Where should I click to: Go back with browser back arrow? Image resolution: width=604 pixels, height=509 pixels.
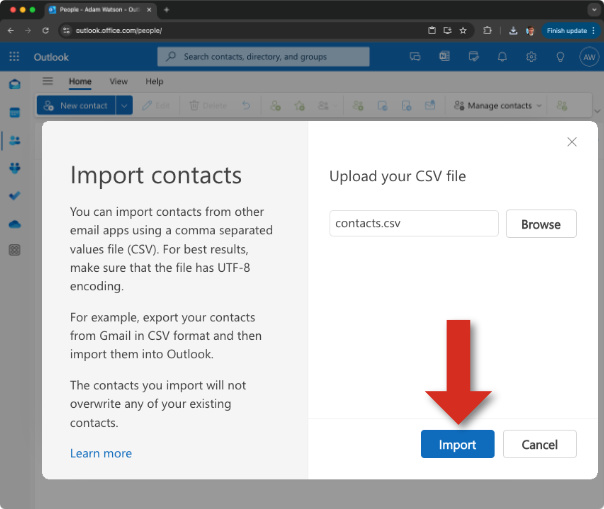tap(11, 30)
